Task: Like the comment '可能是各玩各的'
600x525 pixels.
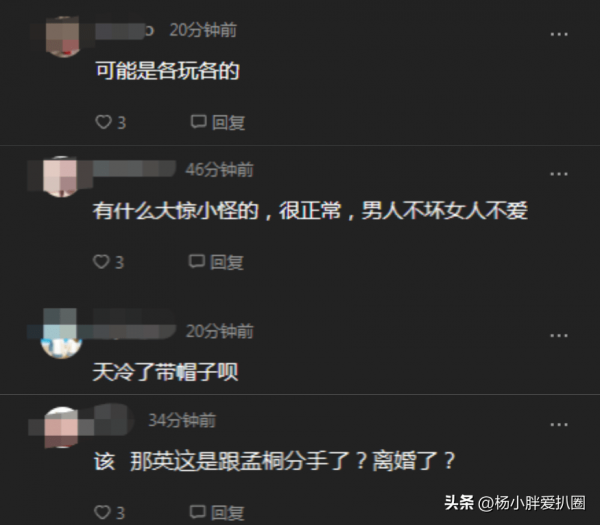Action: [103, 122]
